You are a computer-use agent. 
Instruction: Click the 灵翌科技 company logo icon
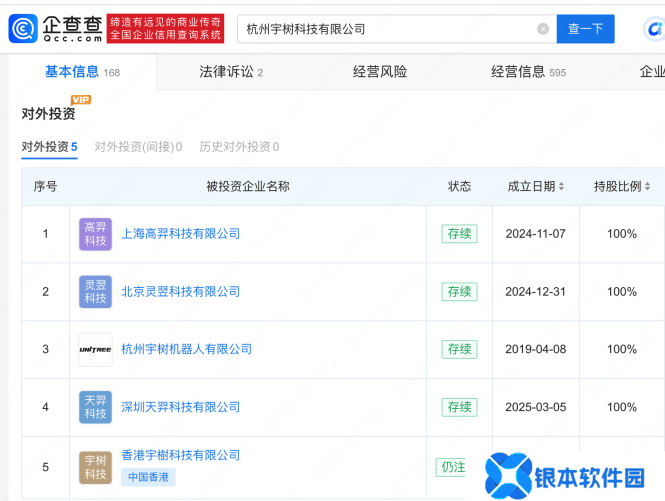(x=95, y=292)
